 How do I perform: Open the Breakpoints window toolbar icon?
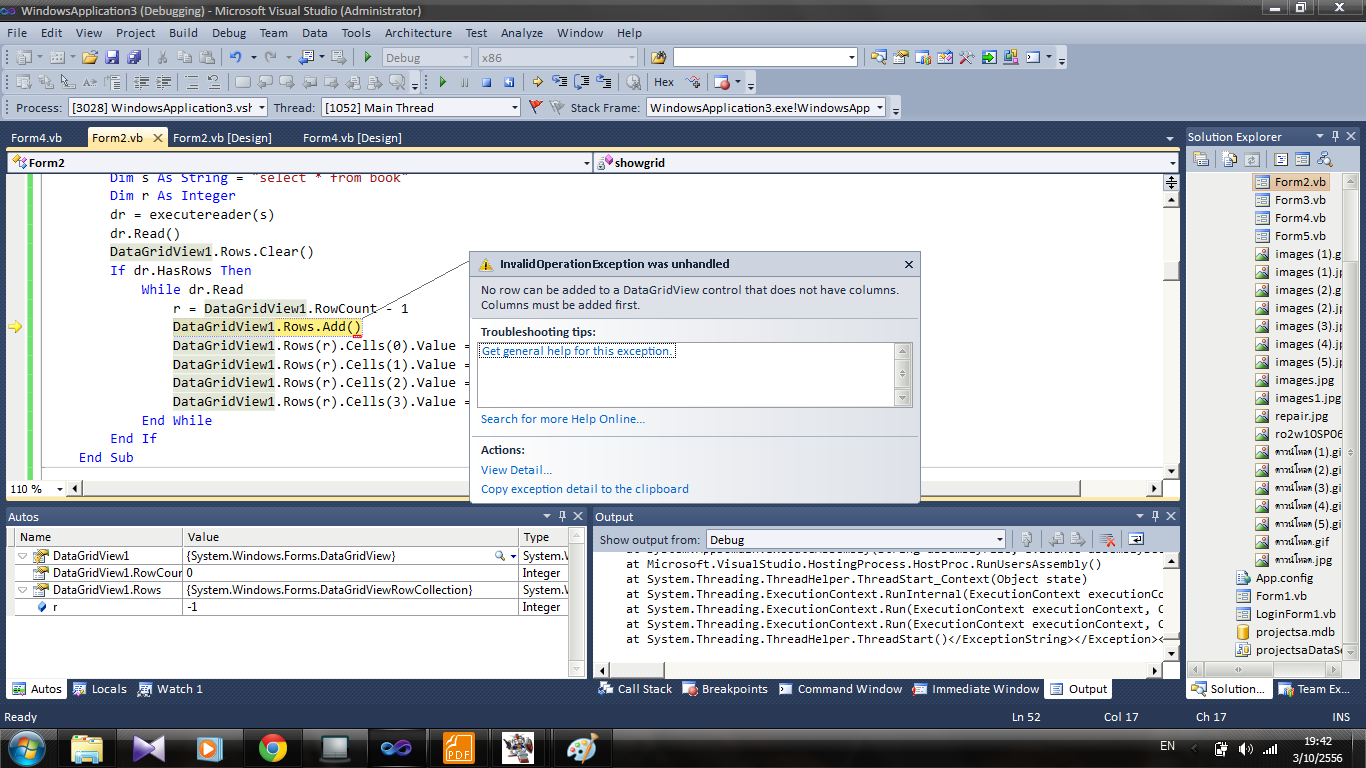(723, 82)
